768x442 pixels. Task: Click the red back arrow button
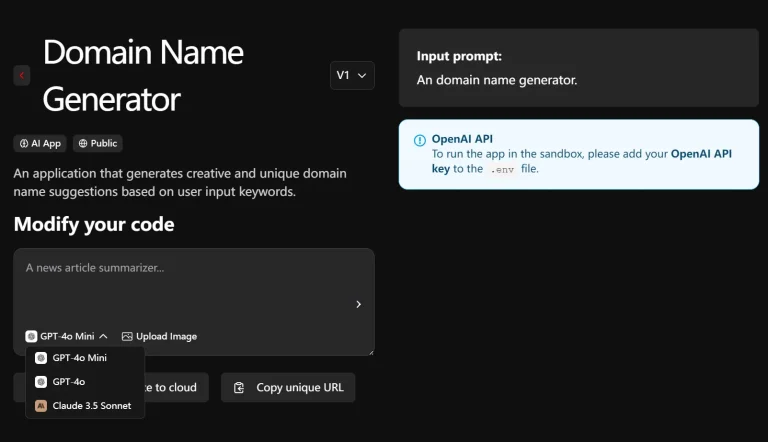tap(22, 75)
